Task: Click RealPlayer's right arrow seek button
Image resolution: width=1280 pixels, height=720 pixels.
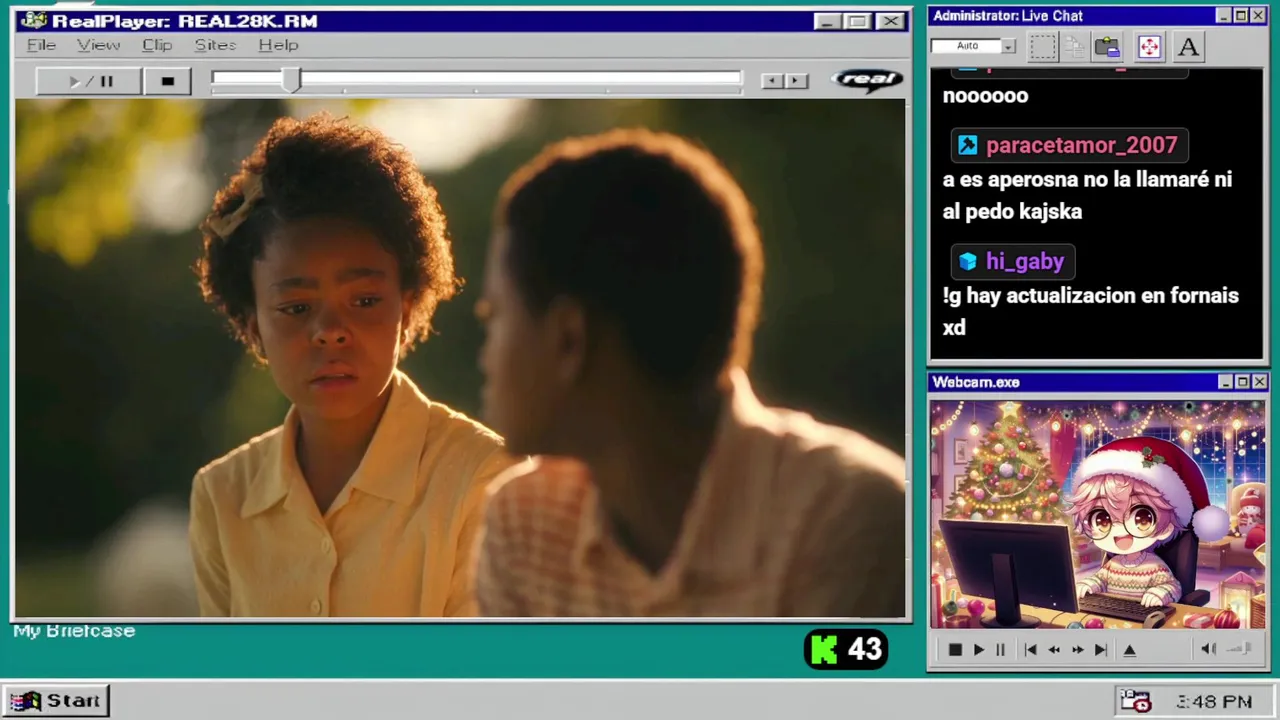Action: coord(796,81)
